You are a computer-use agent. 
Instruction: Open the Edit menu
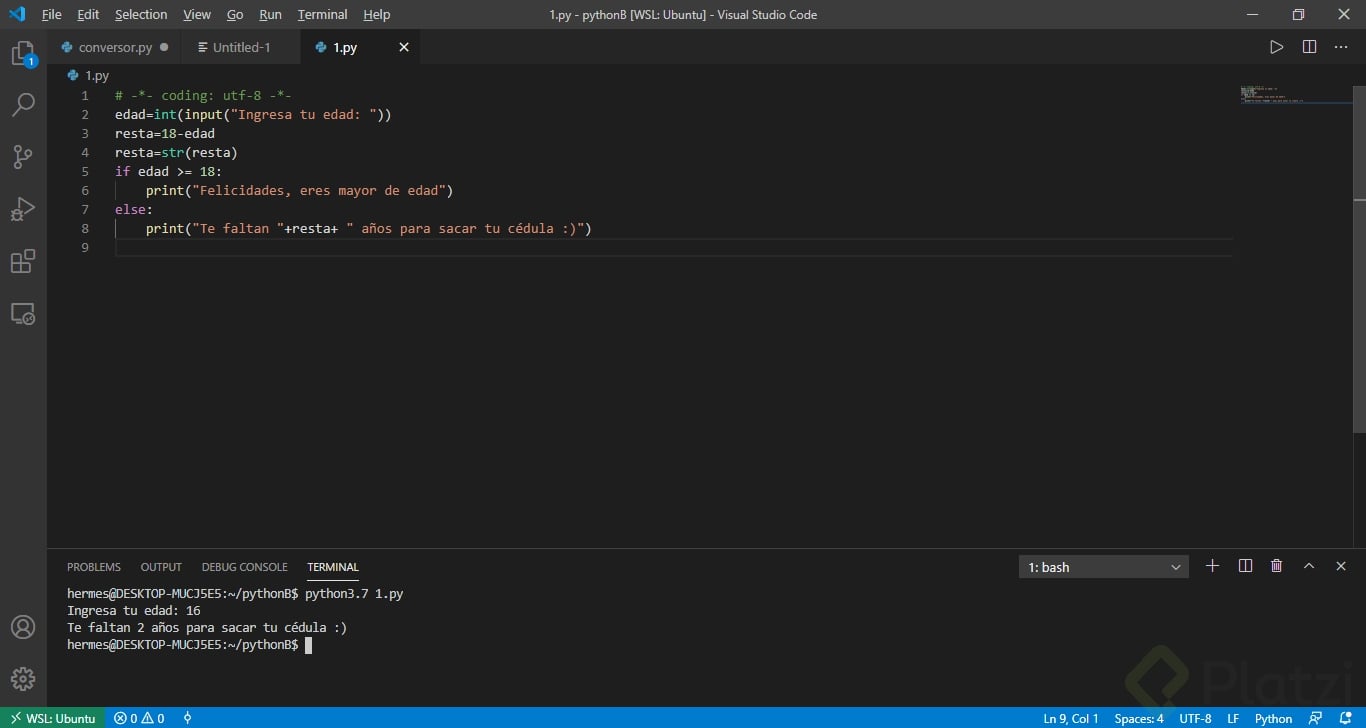(x=88, y=14)
